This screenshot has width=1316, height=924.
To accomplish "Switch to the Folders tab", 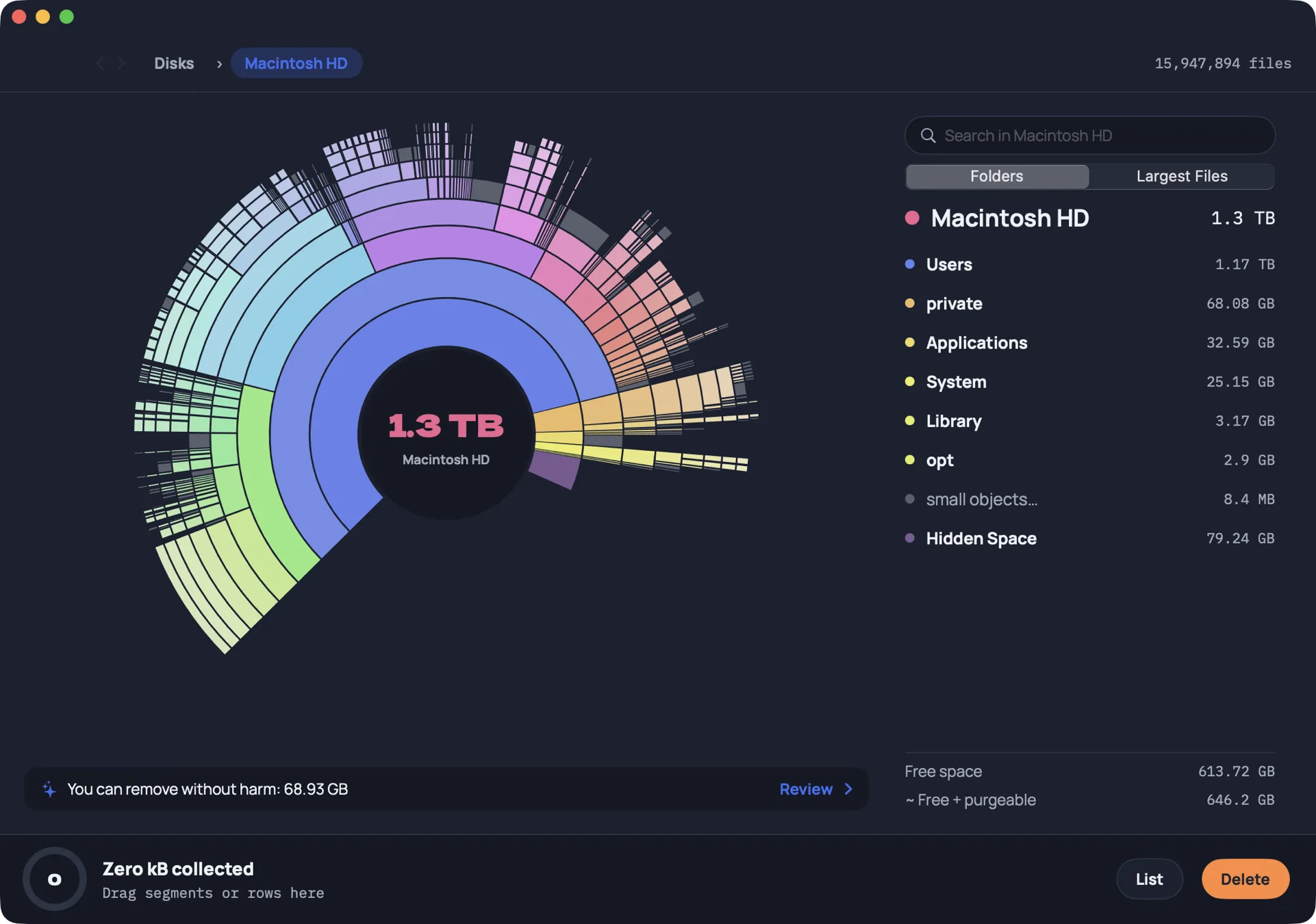I will (997, 177).
